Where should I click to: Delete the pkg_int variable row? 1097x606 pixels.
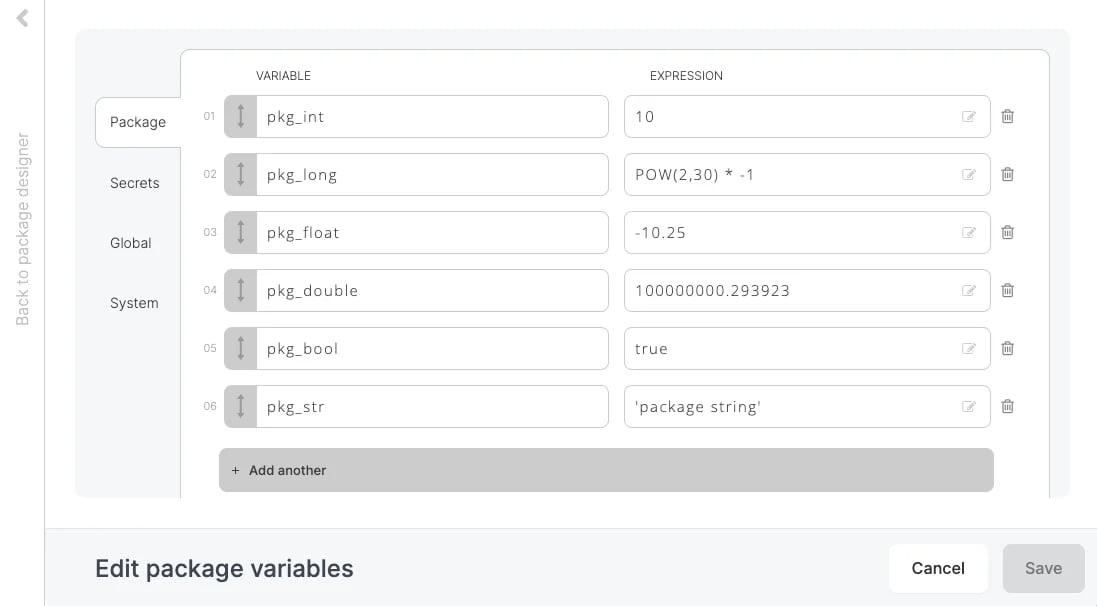click(x=1007, y=116)
